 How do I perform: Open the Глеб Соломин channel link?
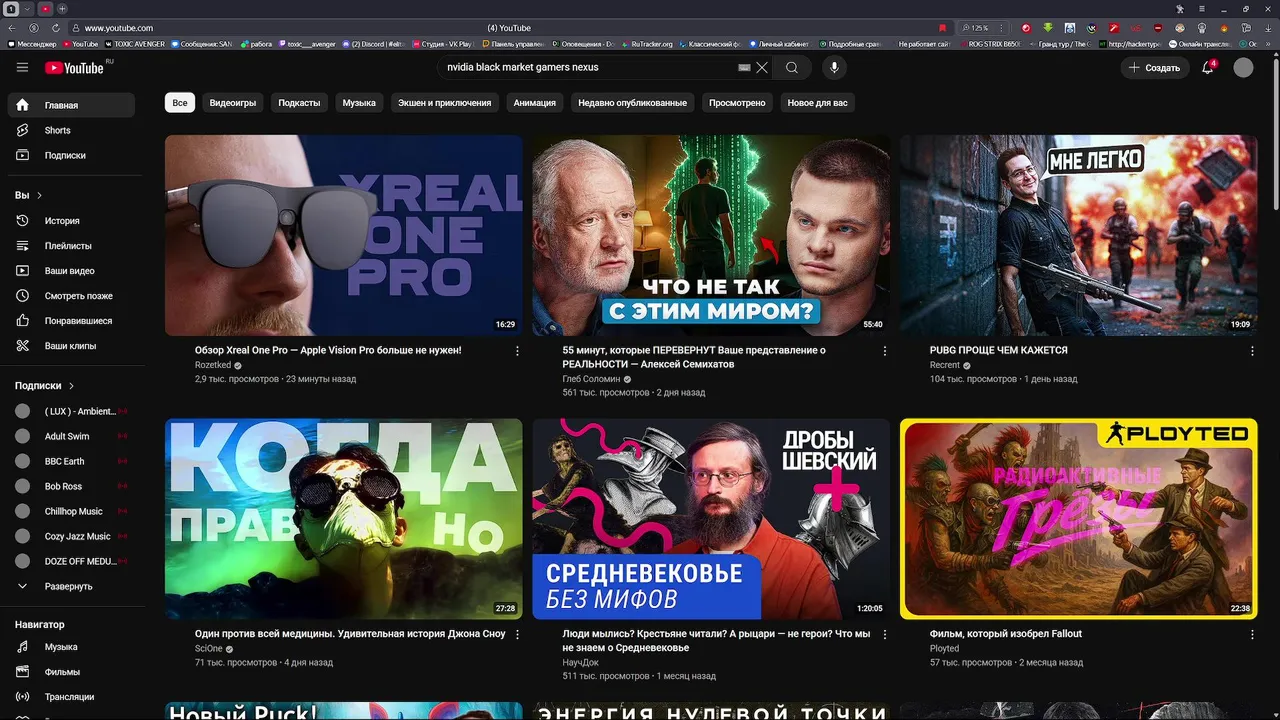(592, 380)
